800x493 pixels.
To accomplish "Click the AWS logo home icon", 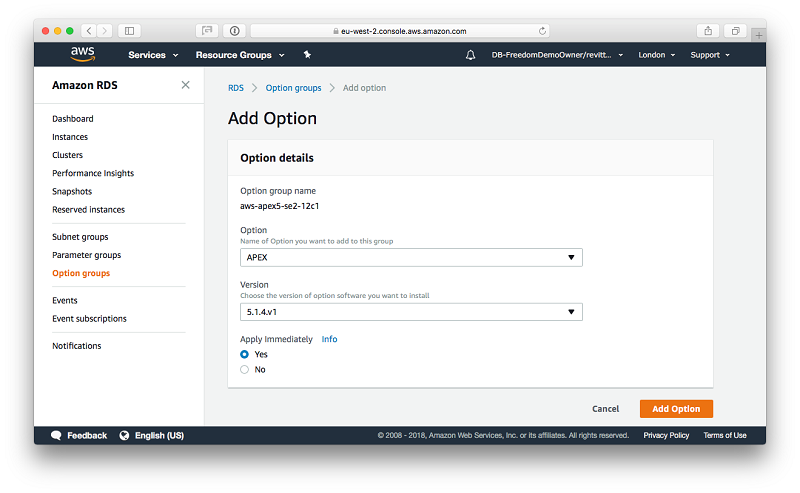I will pyautogui.click(x=83, y=54).
